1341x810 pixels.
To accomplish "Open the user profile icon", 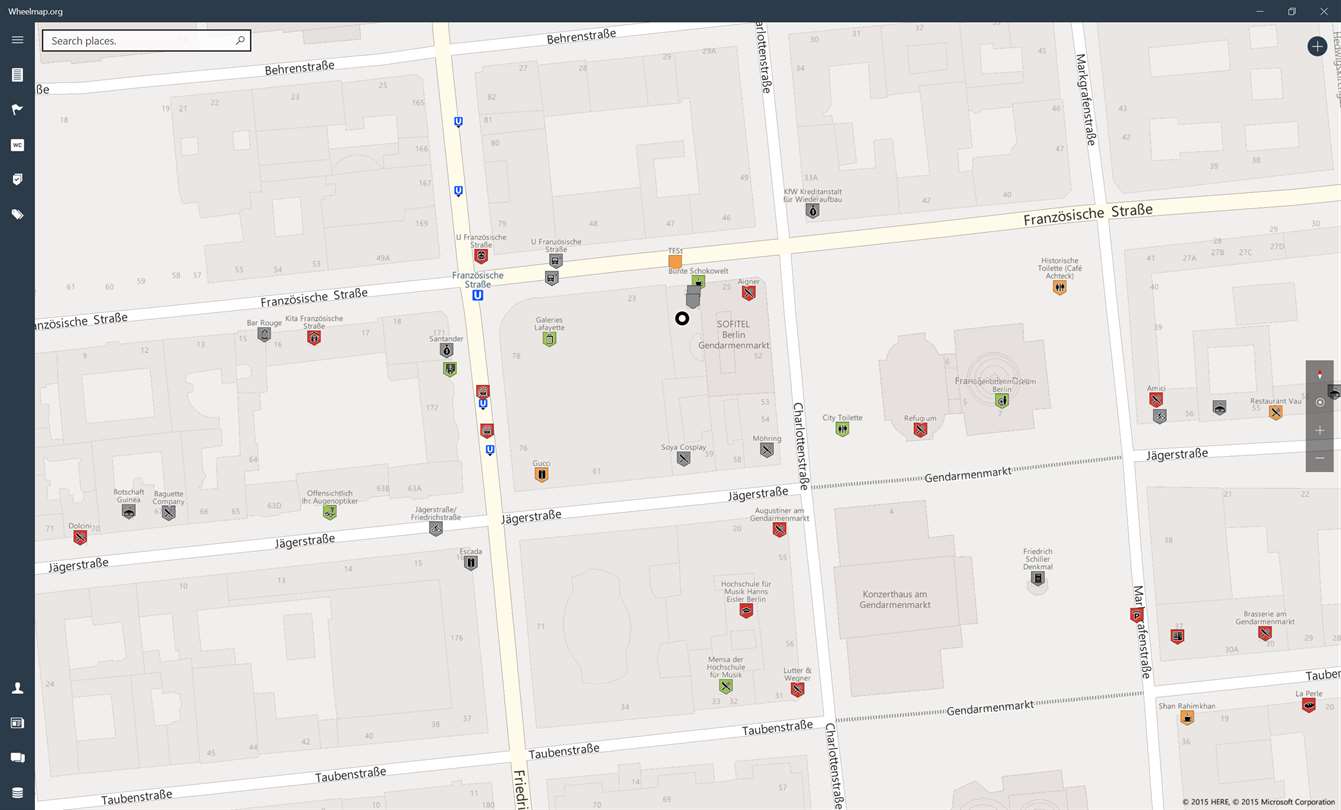I will click(17, 688).
